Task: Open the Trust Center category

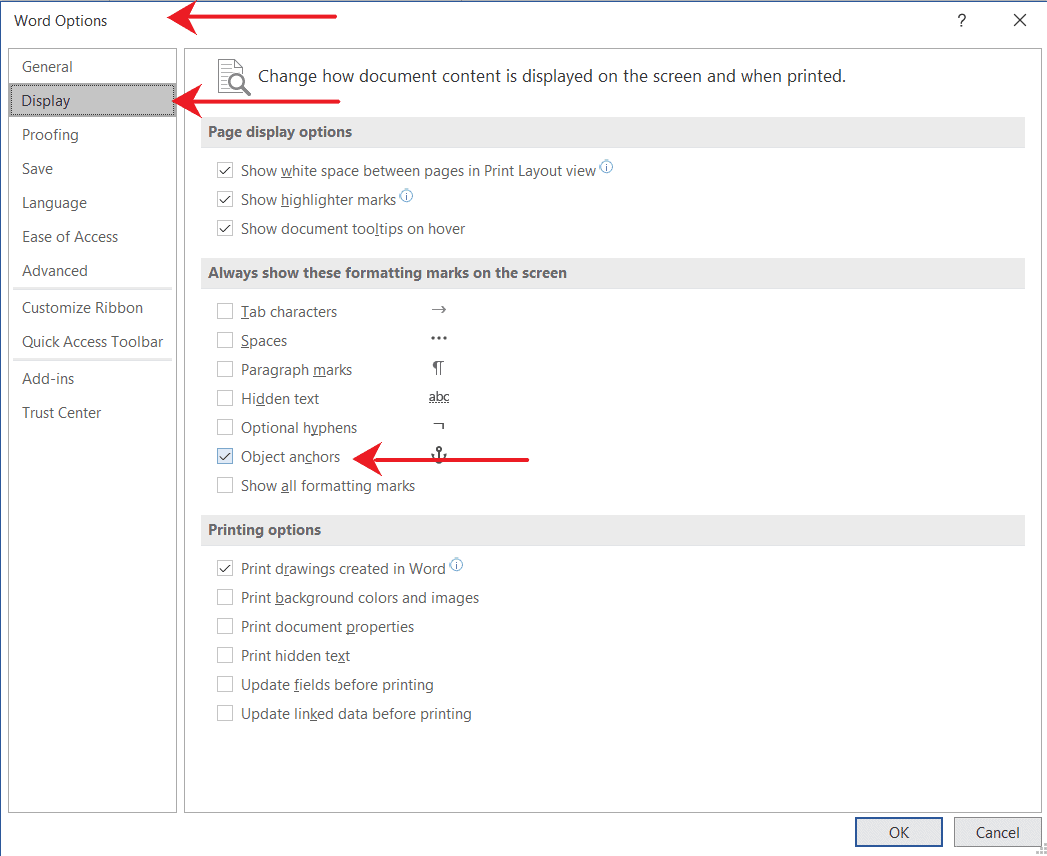Action: point(92,413)
